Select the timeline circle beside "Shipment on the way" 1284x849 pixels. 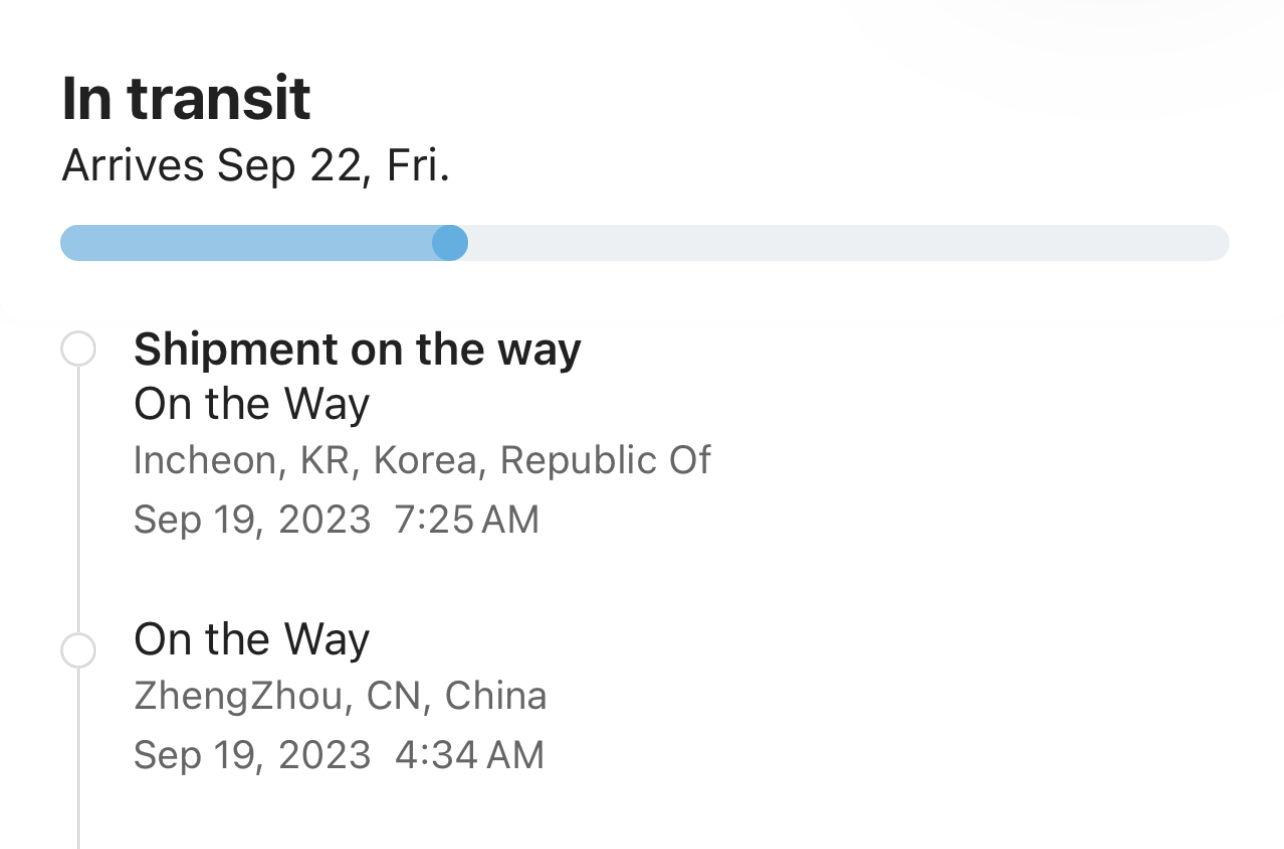click(x=78, y=350)
